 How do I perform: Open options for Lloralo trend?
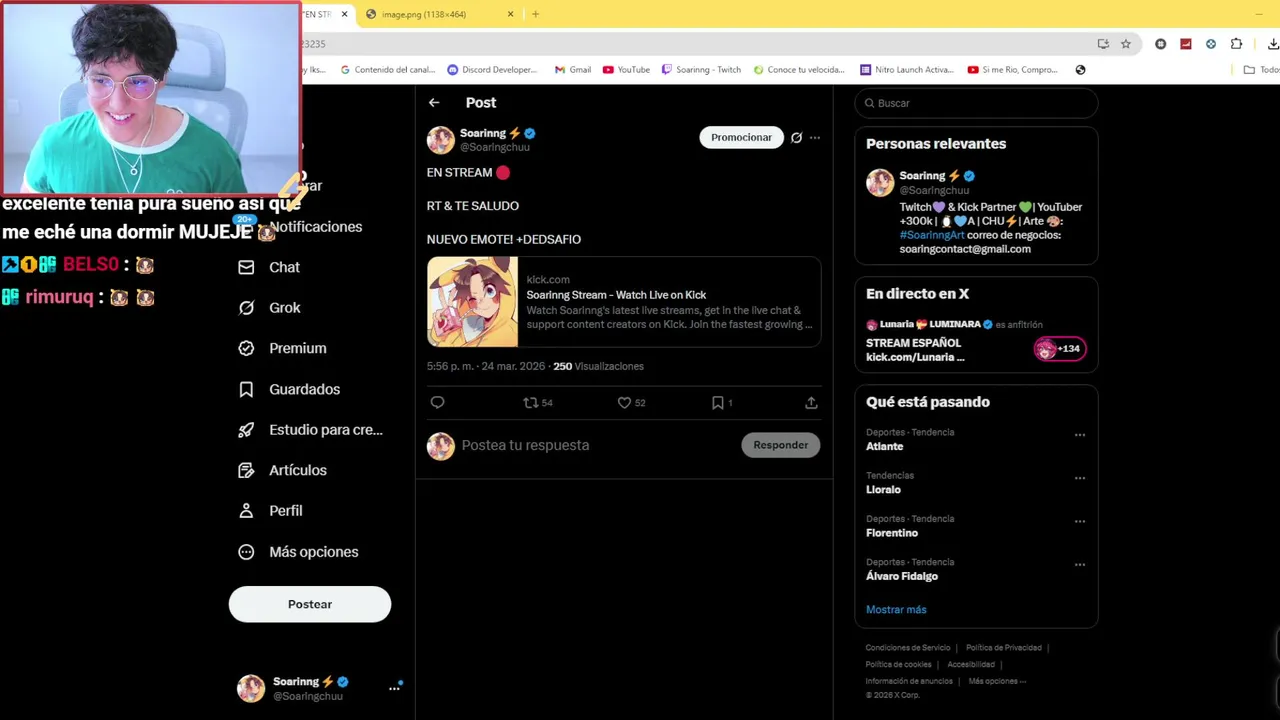click(x=1080, y=478)
